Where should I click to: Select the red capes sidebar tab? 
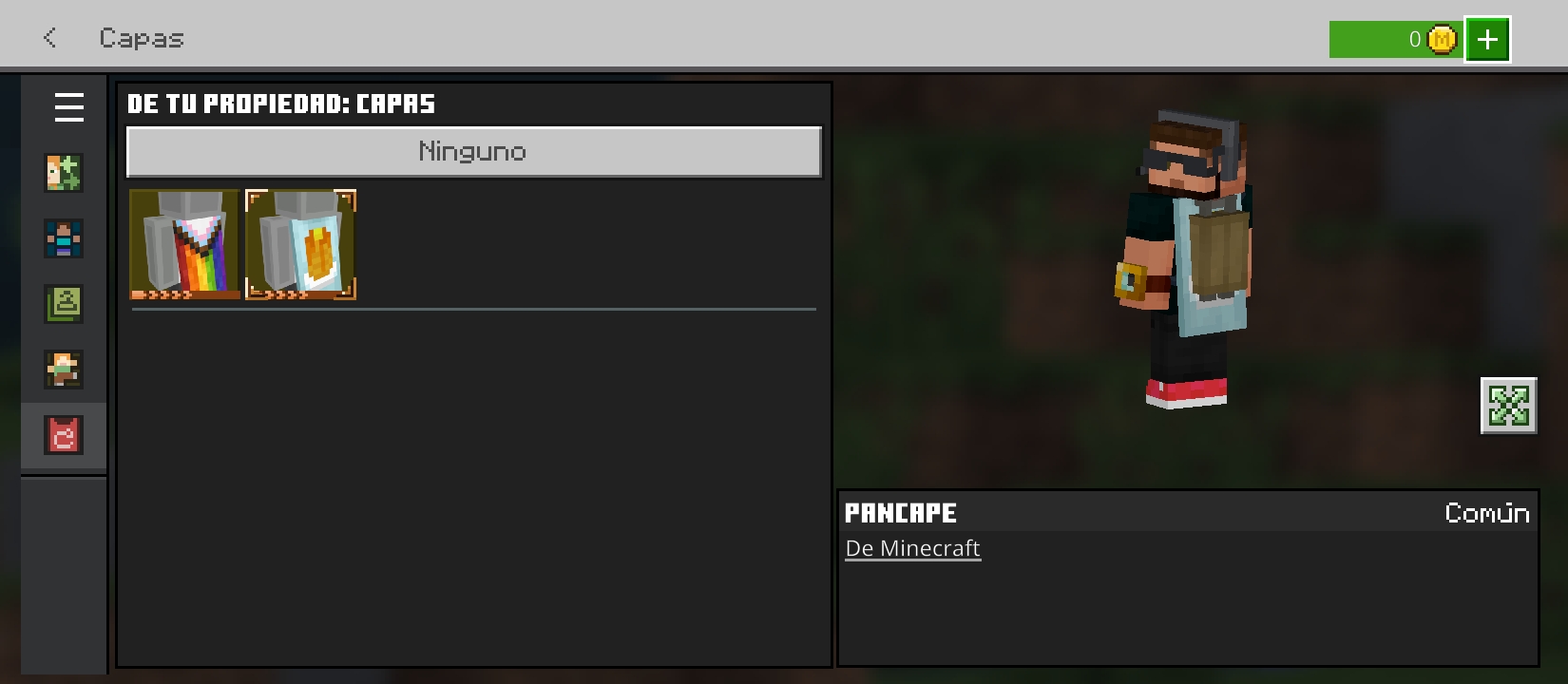coord(64,435)
